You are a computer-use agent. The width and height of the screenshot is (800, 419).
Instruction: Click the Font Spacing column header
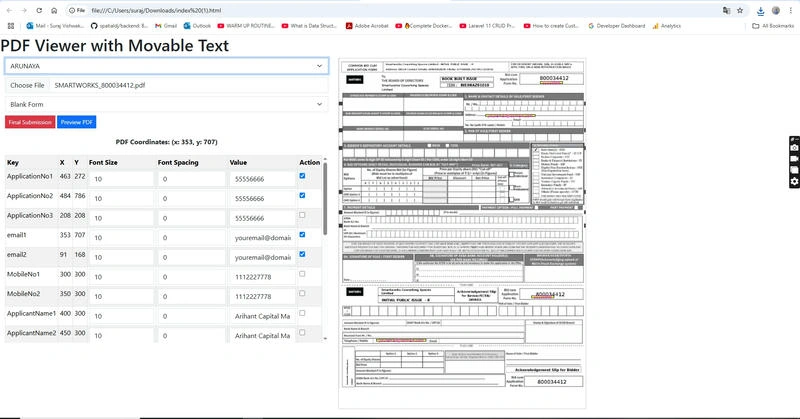pyautogui.click(x=178, y=162)
